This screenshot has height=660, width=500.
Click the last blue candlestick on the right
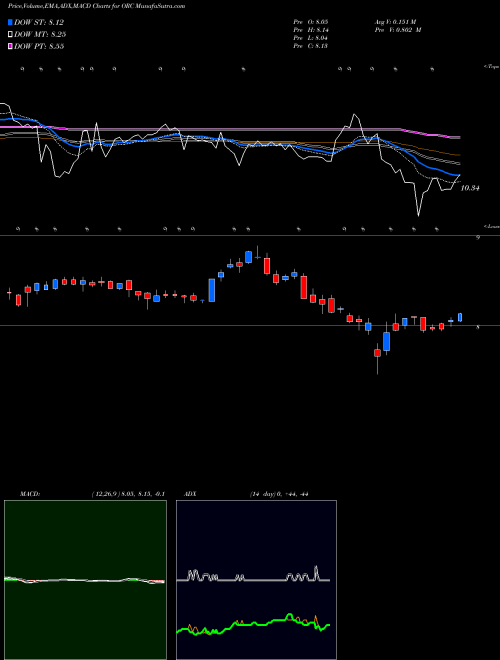[460, 317]
